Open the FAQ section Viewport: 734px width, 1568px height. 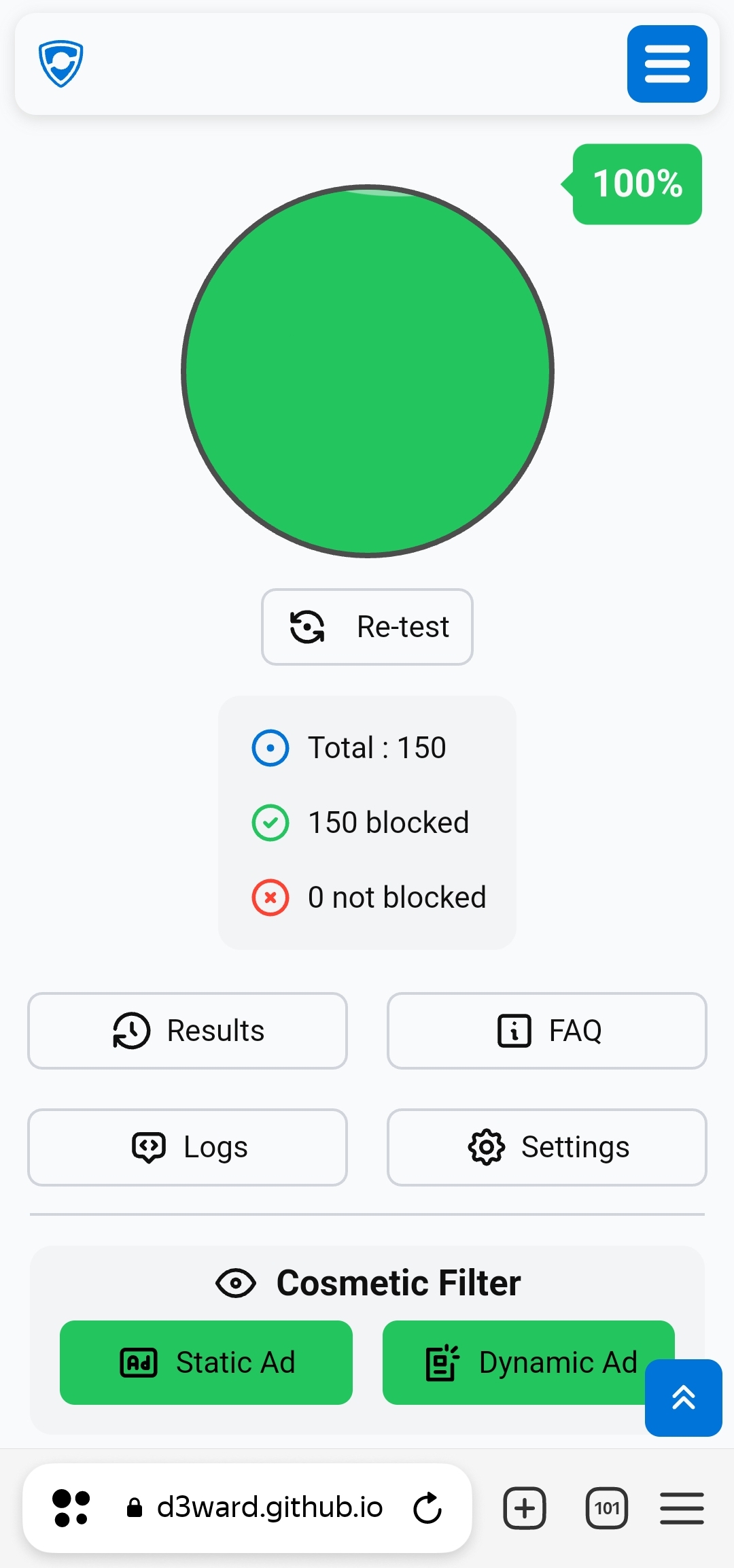click(x=547, y=1031)
